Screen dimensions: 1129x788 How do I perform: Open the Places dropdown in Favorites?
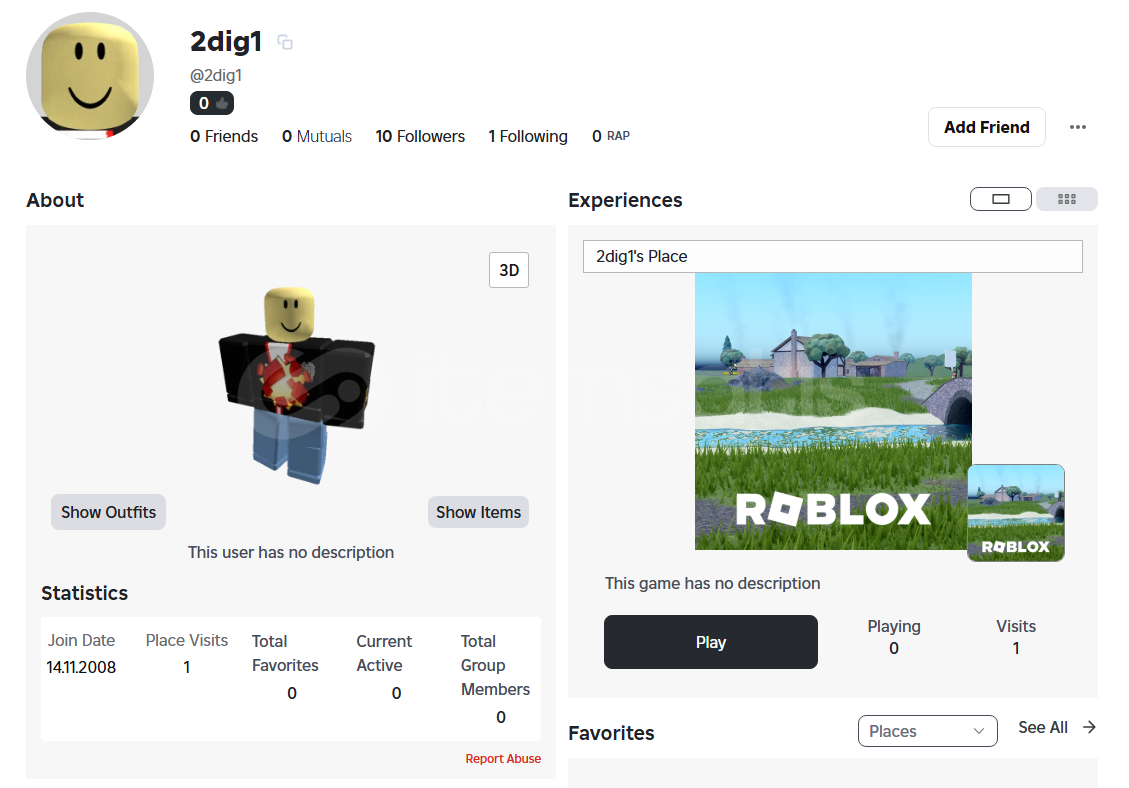coord(927,731)
